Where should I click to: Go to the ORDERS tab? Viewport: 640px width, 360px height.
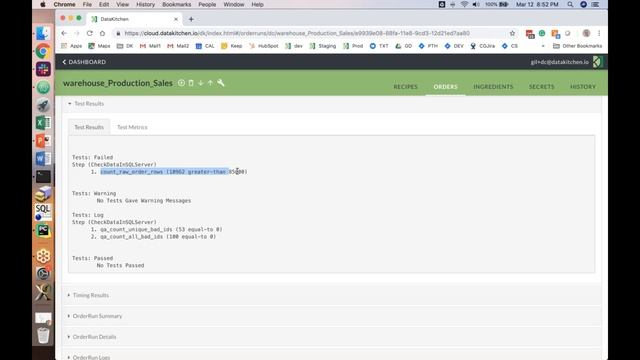445,87
